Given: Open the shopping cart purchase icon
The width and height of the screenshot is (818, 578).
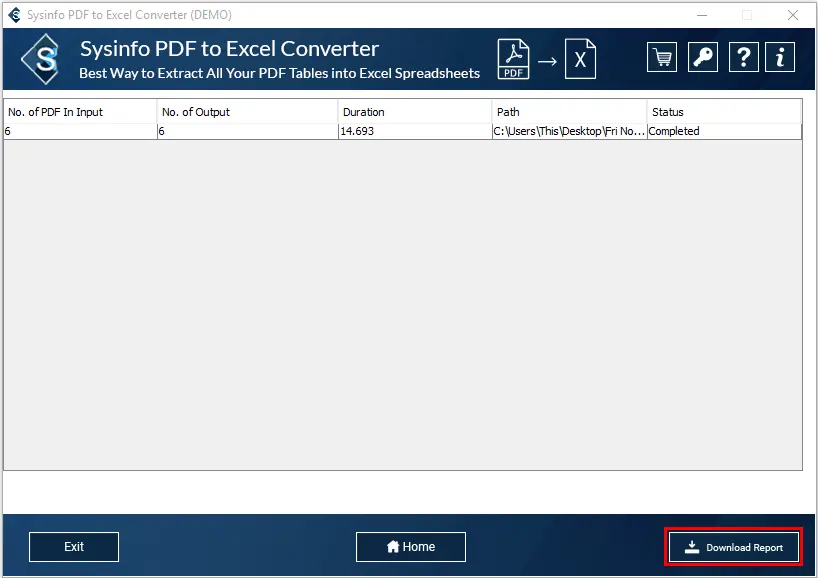Looking at the screenshot, I should [x=661, y=57].
